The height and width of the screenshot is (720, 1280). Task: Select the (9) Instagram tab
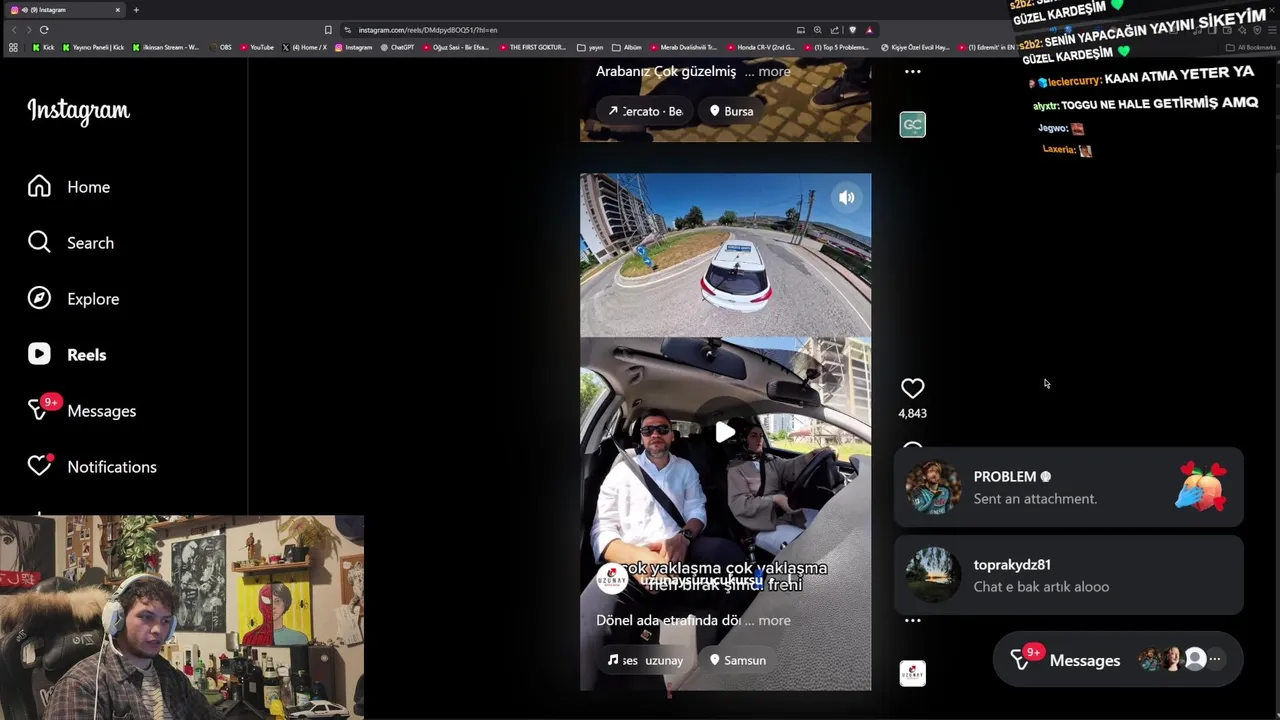[x=65, y=10]
